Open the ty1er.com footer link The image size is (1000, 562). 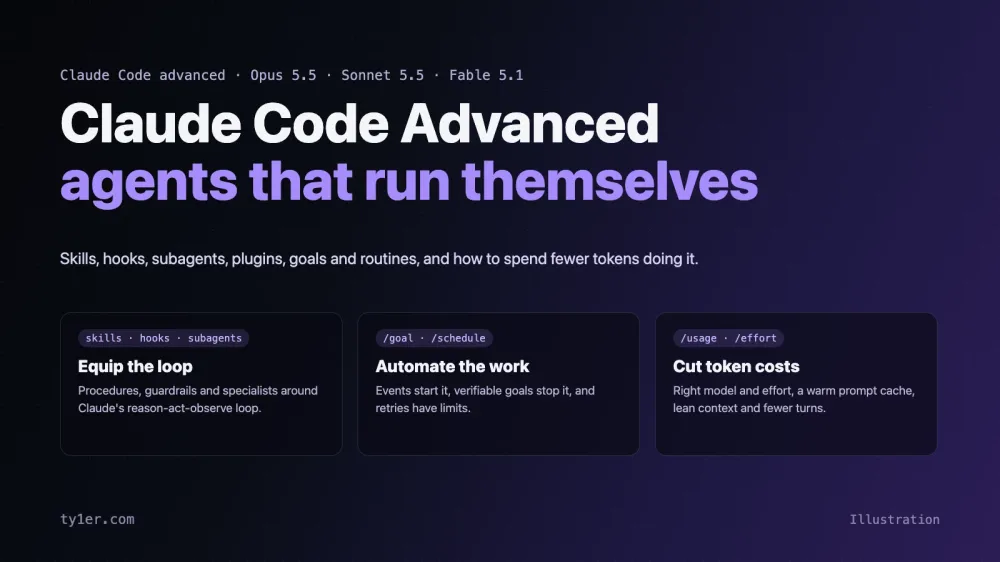point(97,519)
